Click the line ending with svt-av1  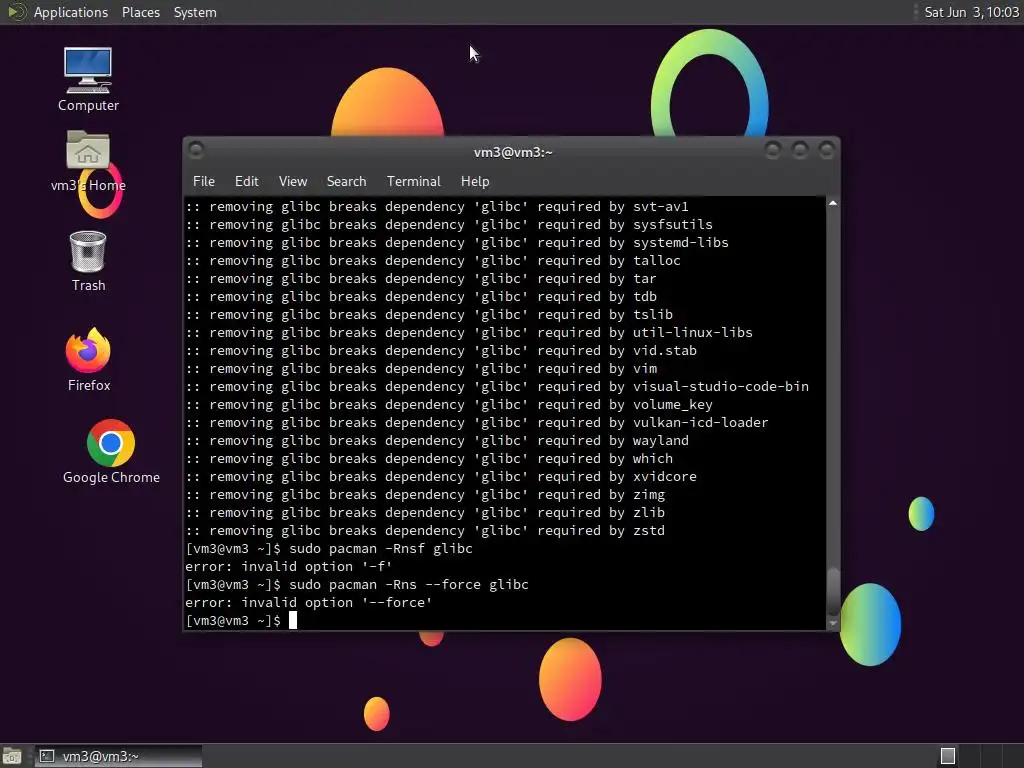pos(437,206)
